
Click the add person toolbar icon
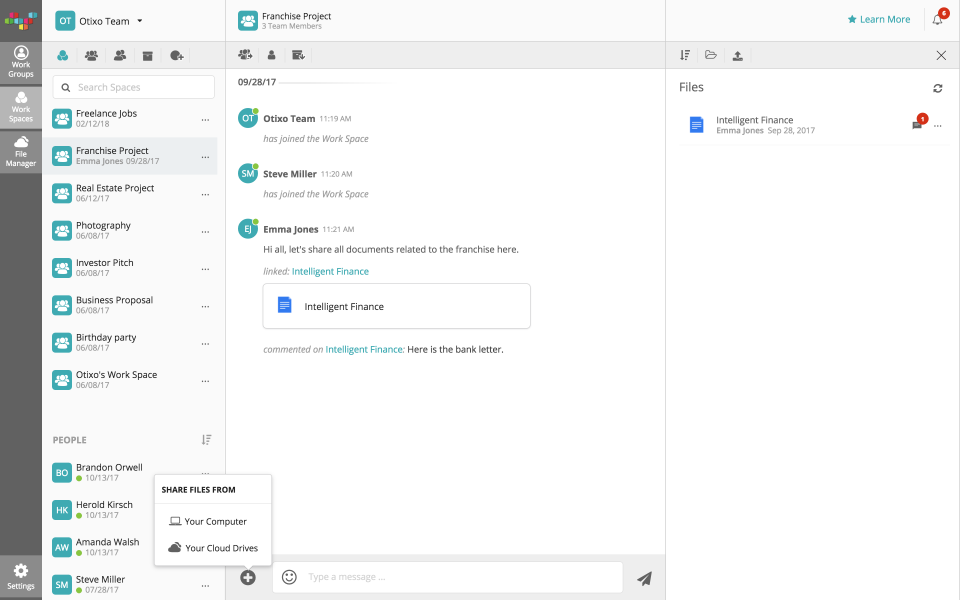coord(274,55)
